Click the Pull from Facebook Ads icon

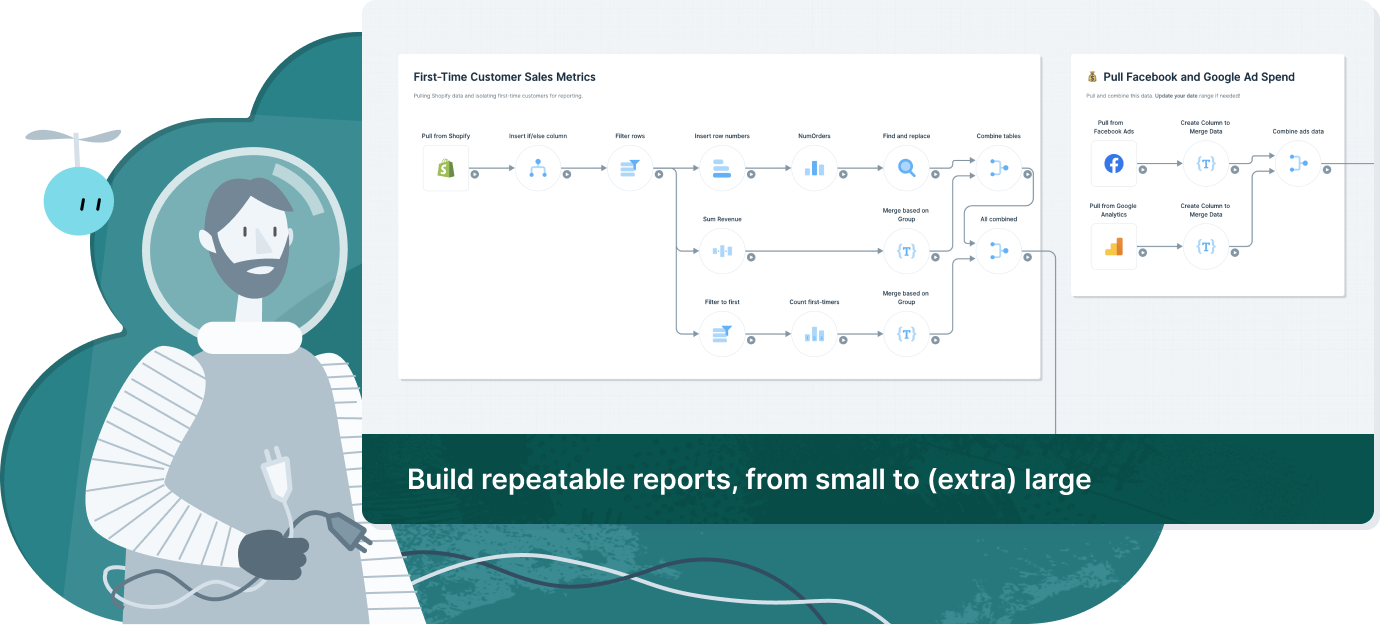(1113, 163)
